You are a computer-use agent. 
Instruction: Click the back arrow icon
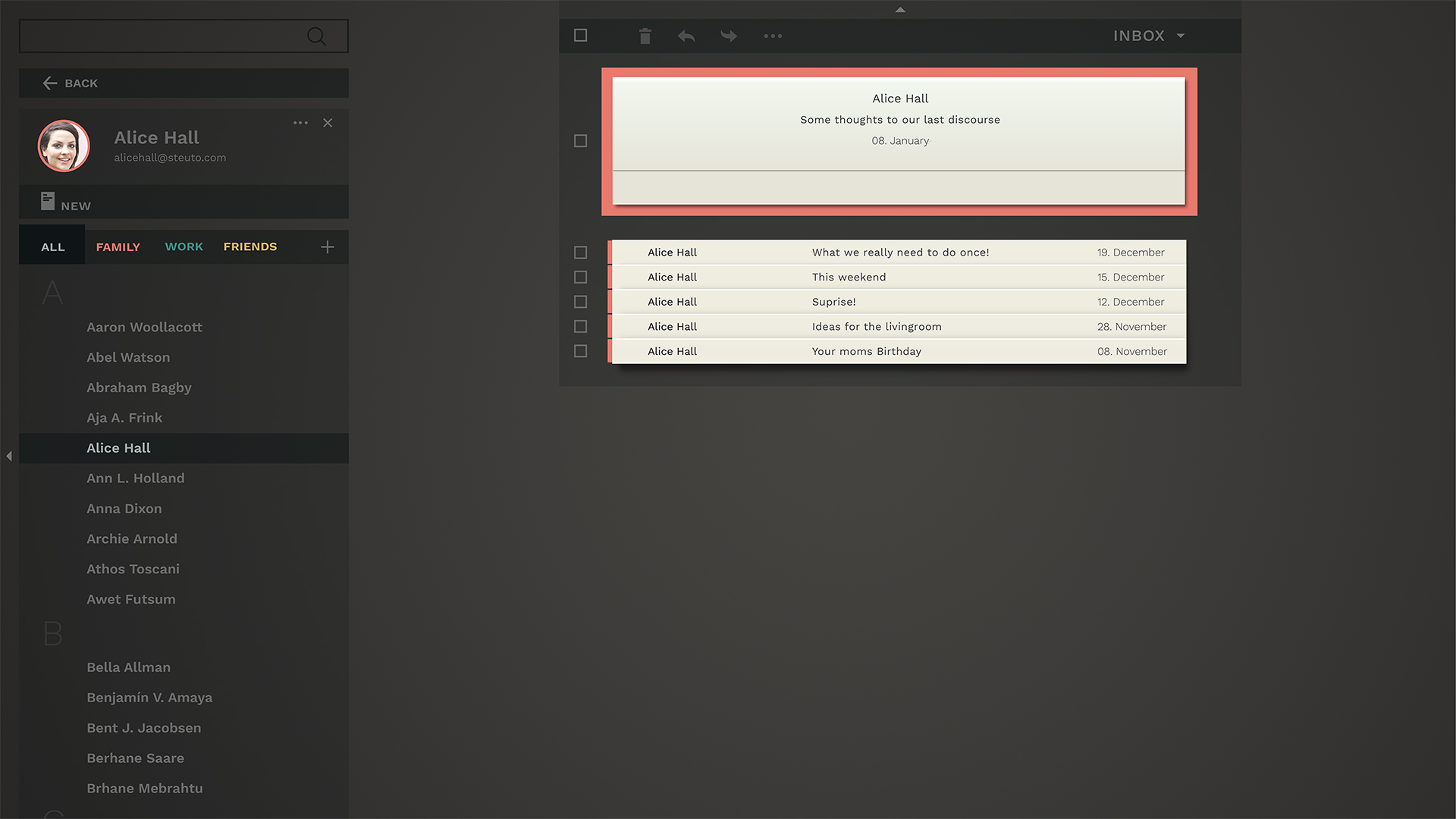49,83
